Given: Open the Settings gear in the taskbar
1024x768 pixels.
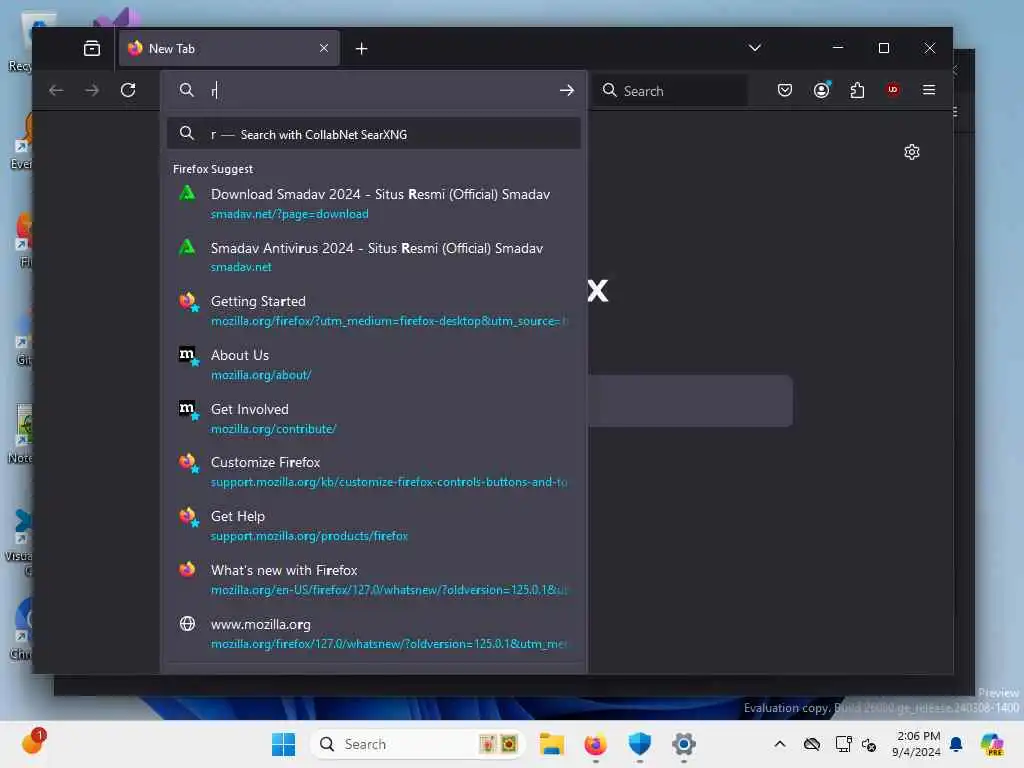Looking at the screenshot, I should click(x=684, y=744).
